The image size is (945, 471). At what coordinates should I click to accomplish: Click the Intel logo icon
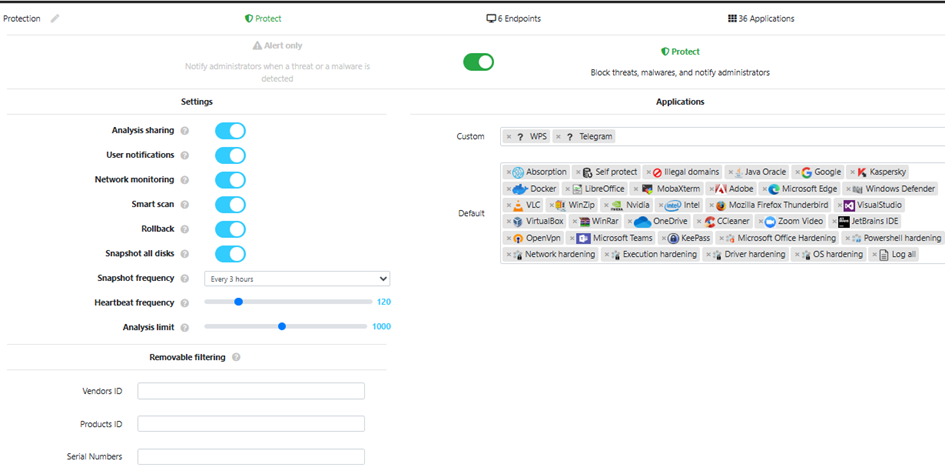tap(673, 205)
